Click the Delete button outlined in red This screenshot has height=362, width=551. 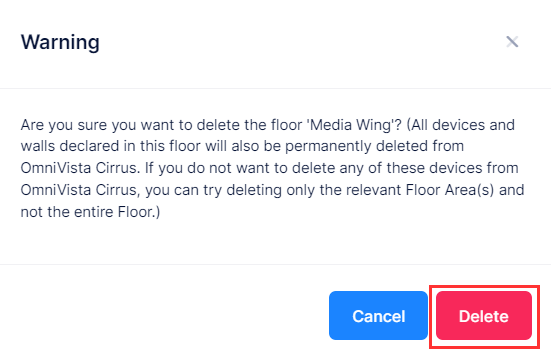click(x=484, y=316)
